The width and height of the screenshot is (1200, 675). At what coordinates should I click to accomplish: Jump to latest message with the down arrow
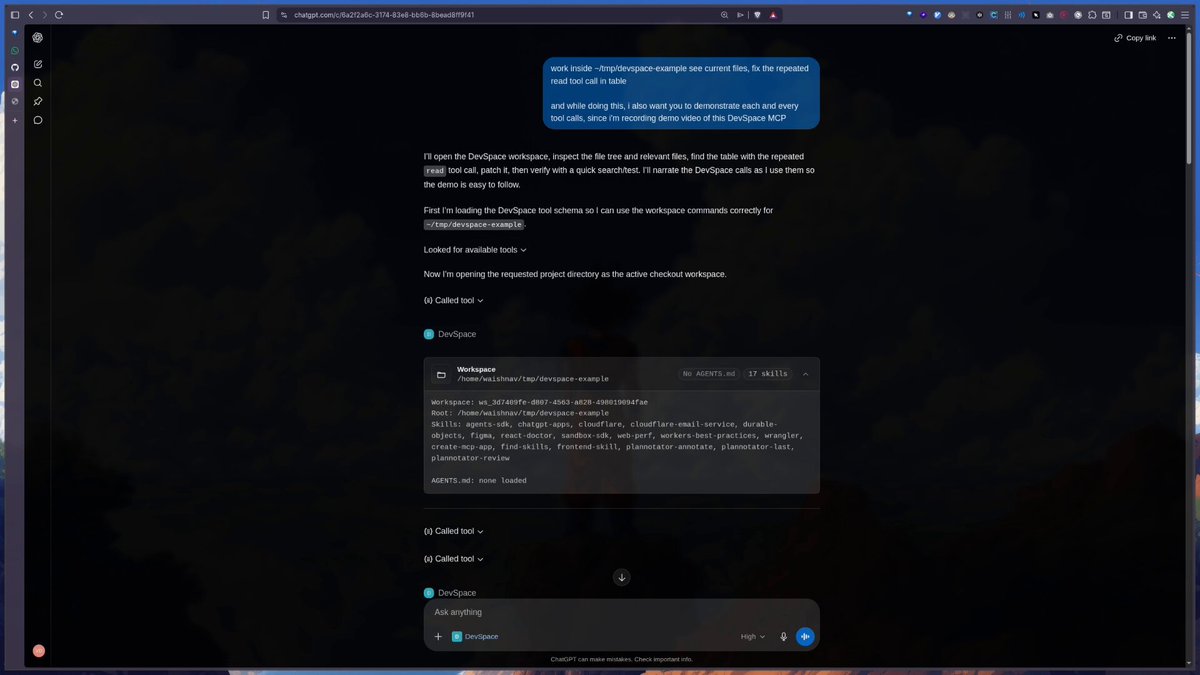[x=622, y=577]
